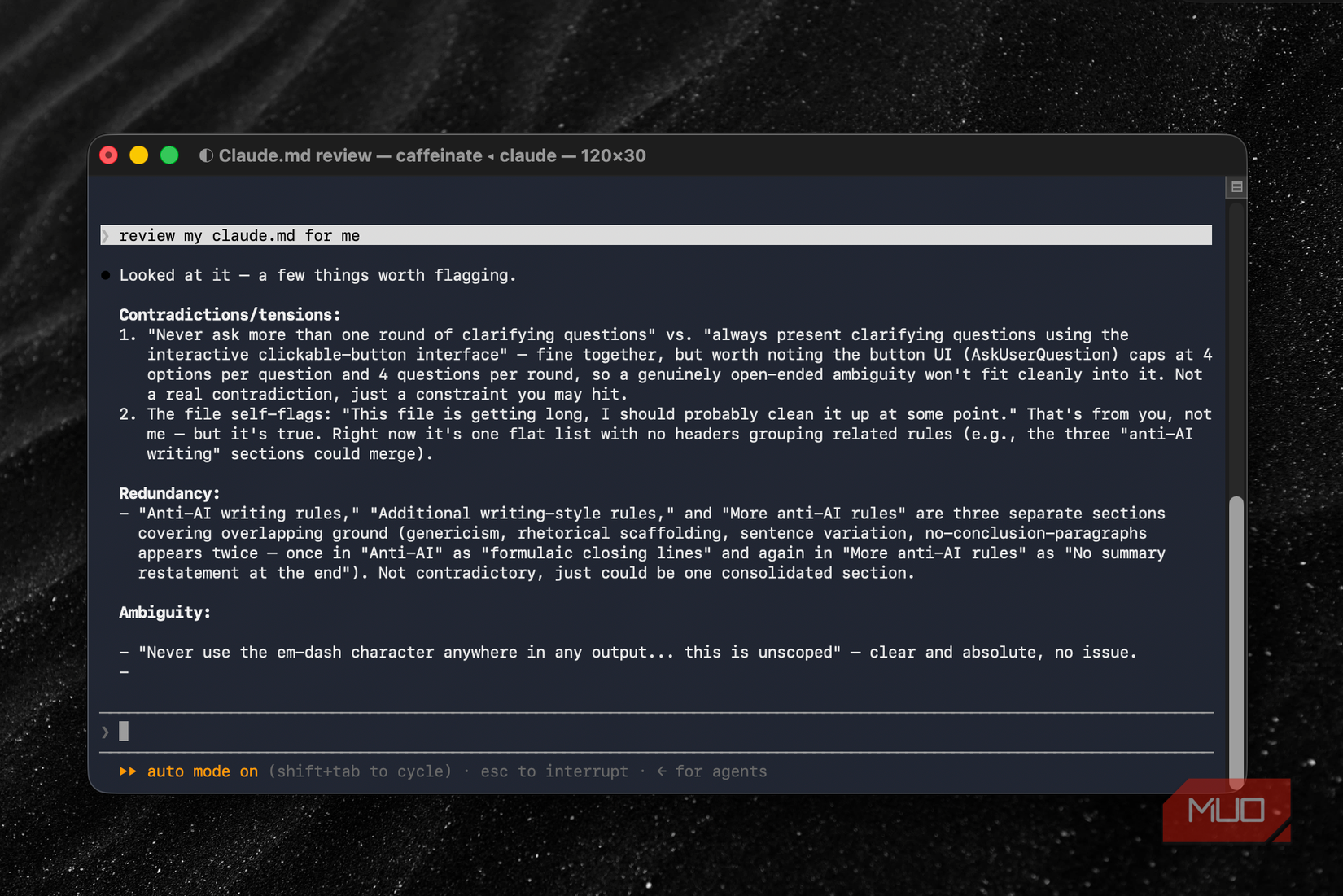Click the line 'writing" sections could merge).'
The height and width of the screenshot is (896, 1343).
point(290,453)
